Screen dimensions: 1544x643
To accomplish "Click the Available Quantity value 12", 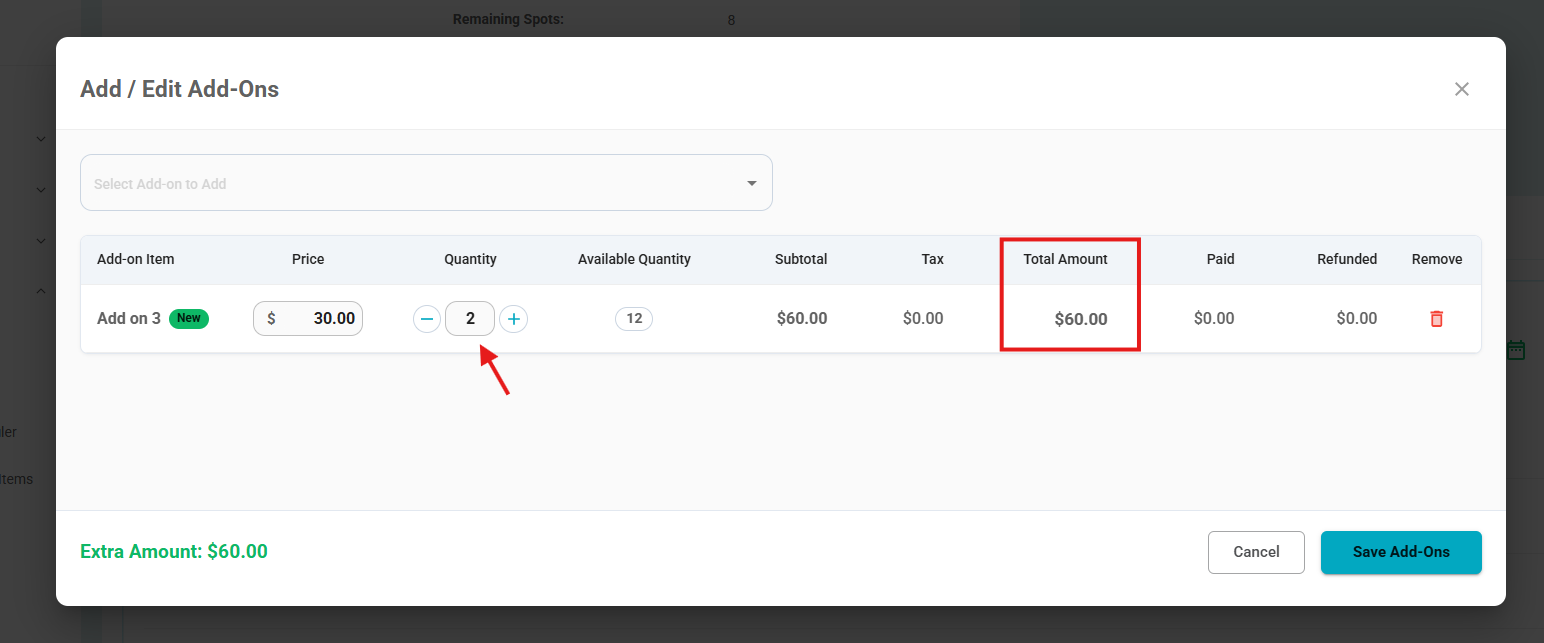I will [634, 319].
